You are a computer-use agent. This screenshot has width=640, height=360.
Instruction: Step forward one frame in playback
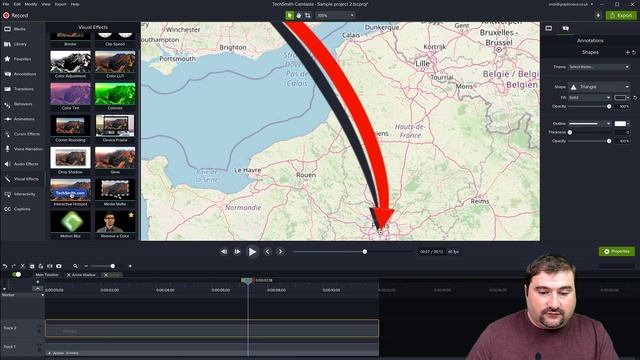click(237, 252)
